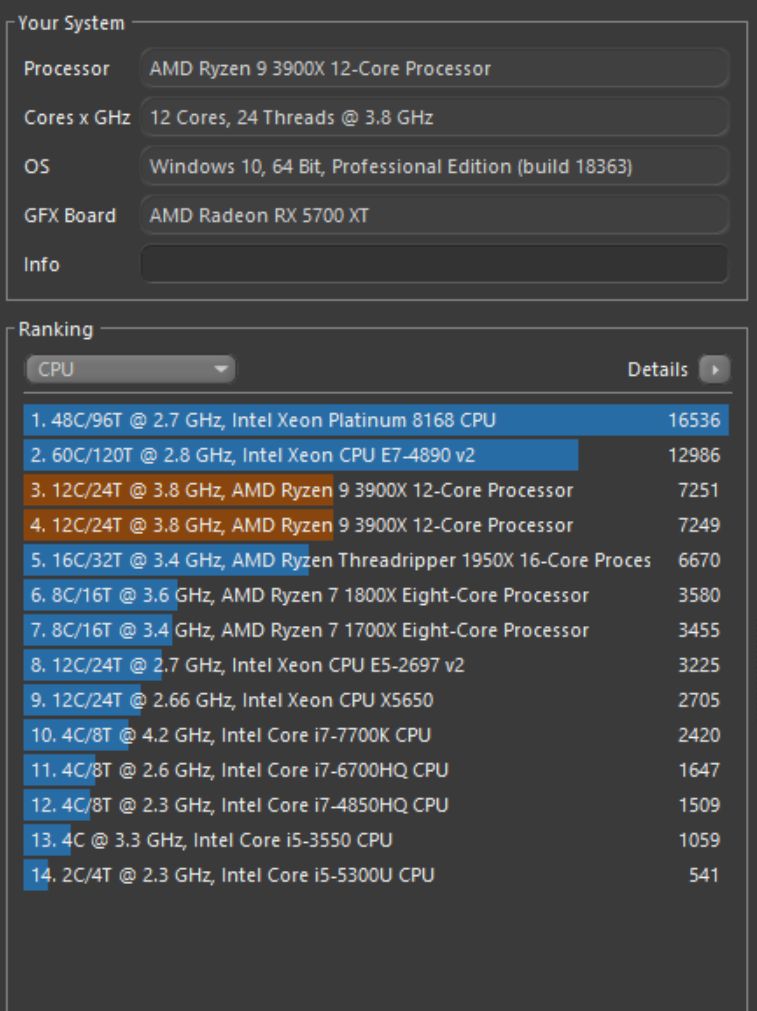Select rank 4 Ryzen 9 3900X row scoring 7249
Viewport: 757px width, 1011px height.
[x=377, y=525]
